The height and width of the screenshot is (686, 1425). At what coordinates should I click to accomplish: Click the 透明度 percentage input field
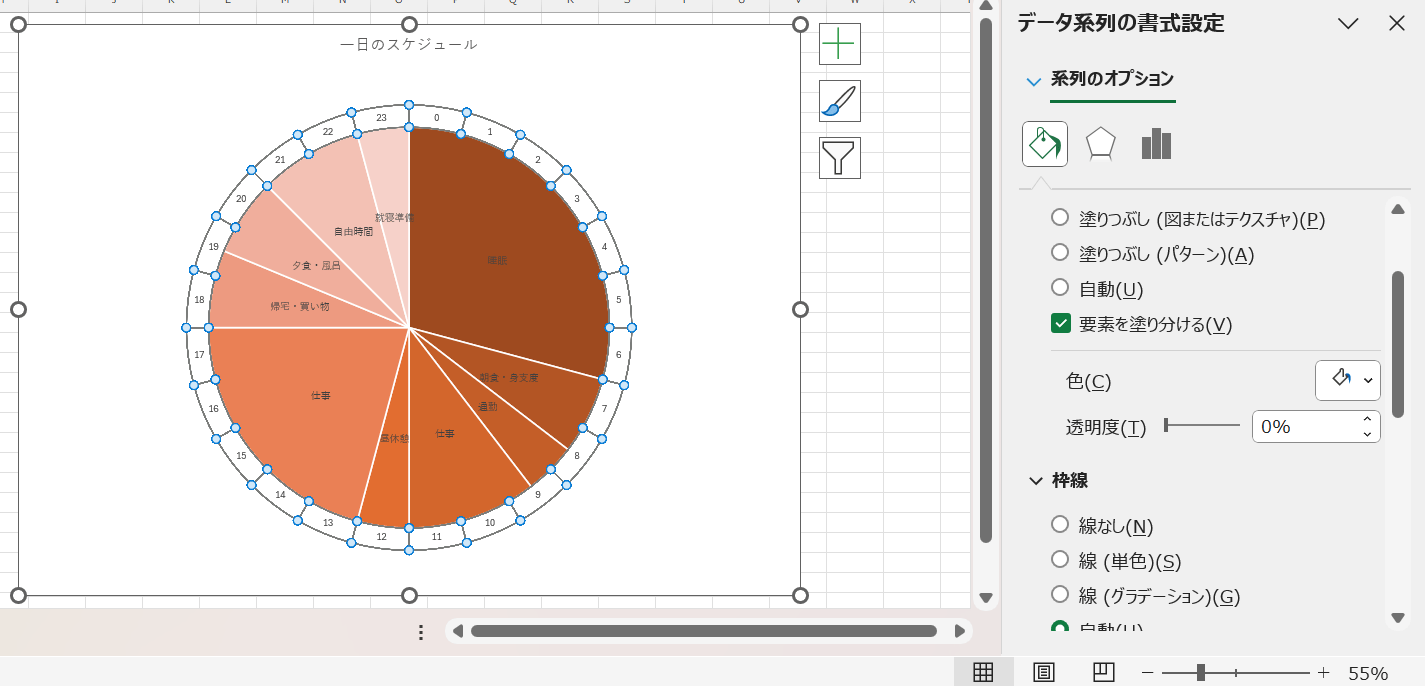(1304, 427)
